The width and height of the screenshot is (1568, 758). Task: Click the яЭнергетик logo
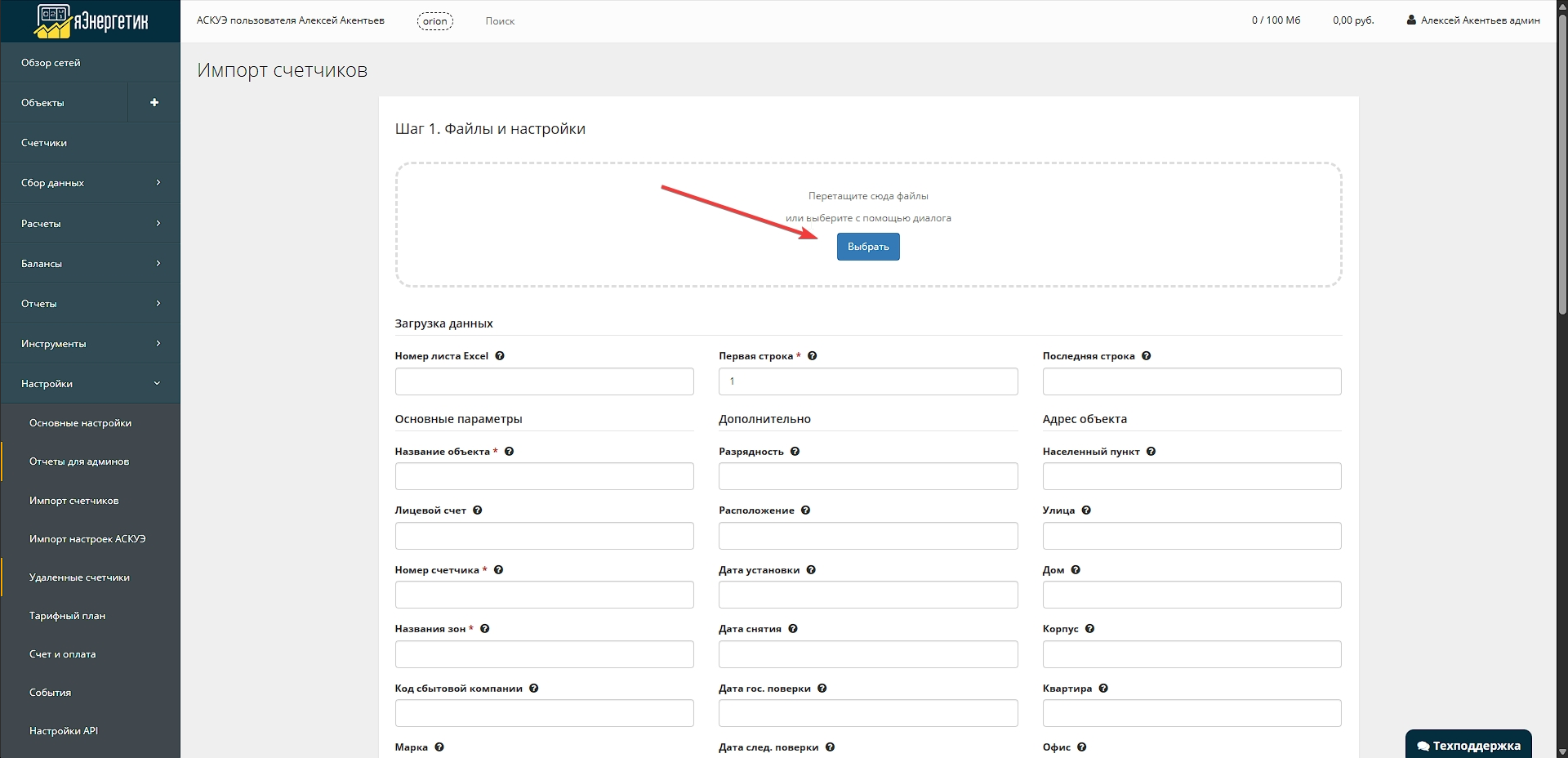[91, 21]
